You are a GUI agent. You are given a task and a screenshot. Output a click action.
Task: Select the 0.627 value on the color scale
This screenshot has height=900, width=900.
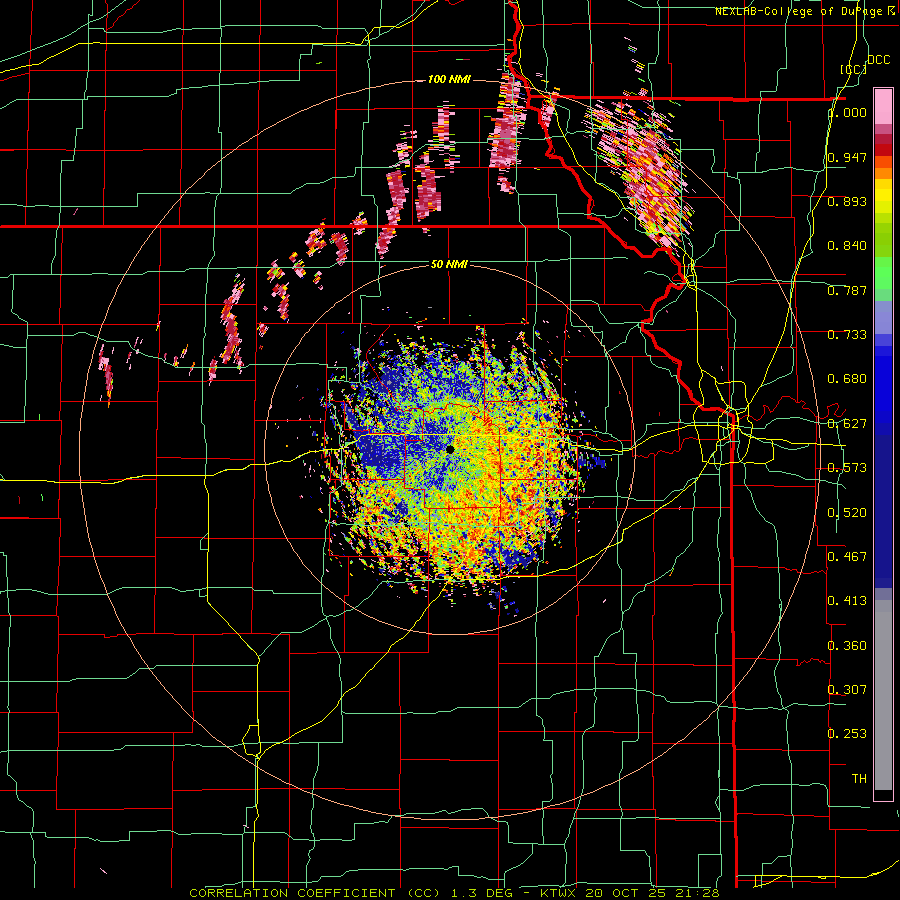click(847, 424)
